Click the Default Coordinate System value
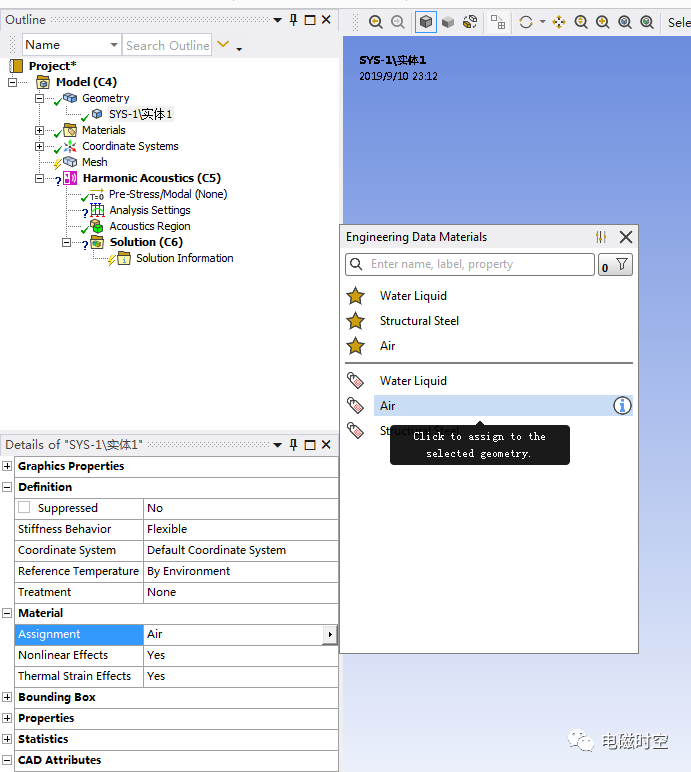Image resolution: width=691 pixels, height=772 pixels. pyautogui.click(x=241, y=550)
